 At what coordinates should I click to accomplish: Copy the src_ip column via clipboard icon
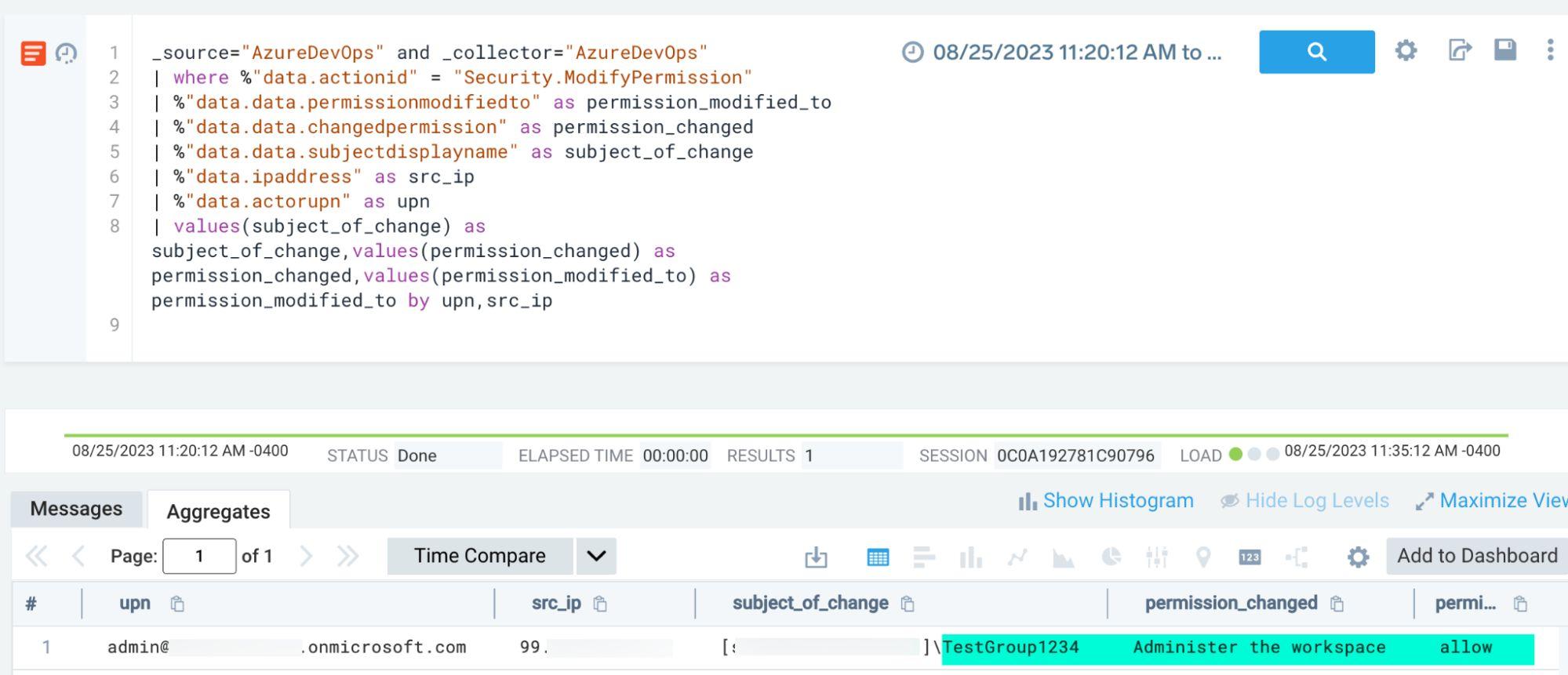pyautogui.click(x=600, y=604)
